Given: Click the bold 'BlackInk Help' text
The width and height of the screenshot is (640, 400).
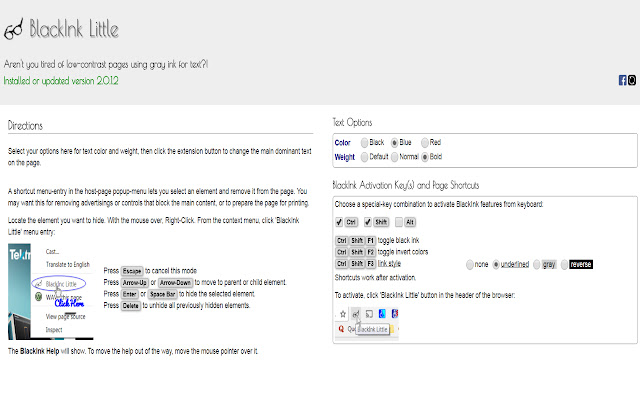Looking at the screenshot, I should (40, 351).
